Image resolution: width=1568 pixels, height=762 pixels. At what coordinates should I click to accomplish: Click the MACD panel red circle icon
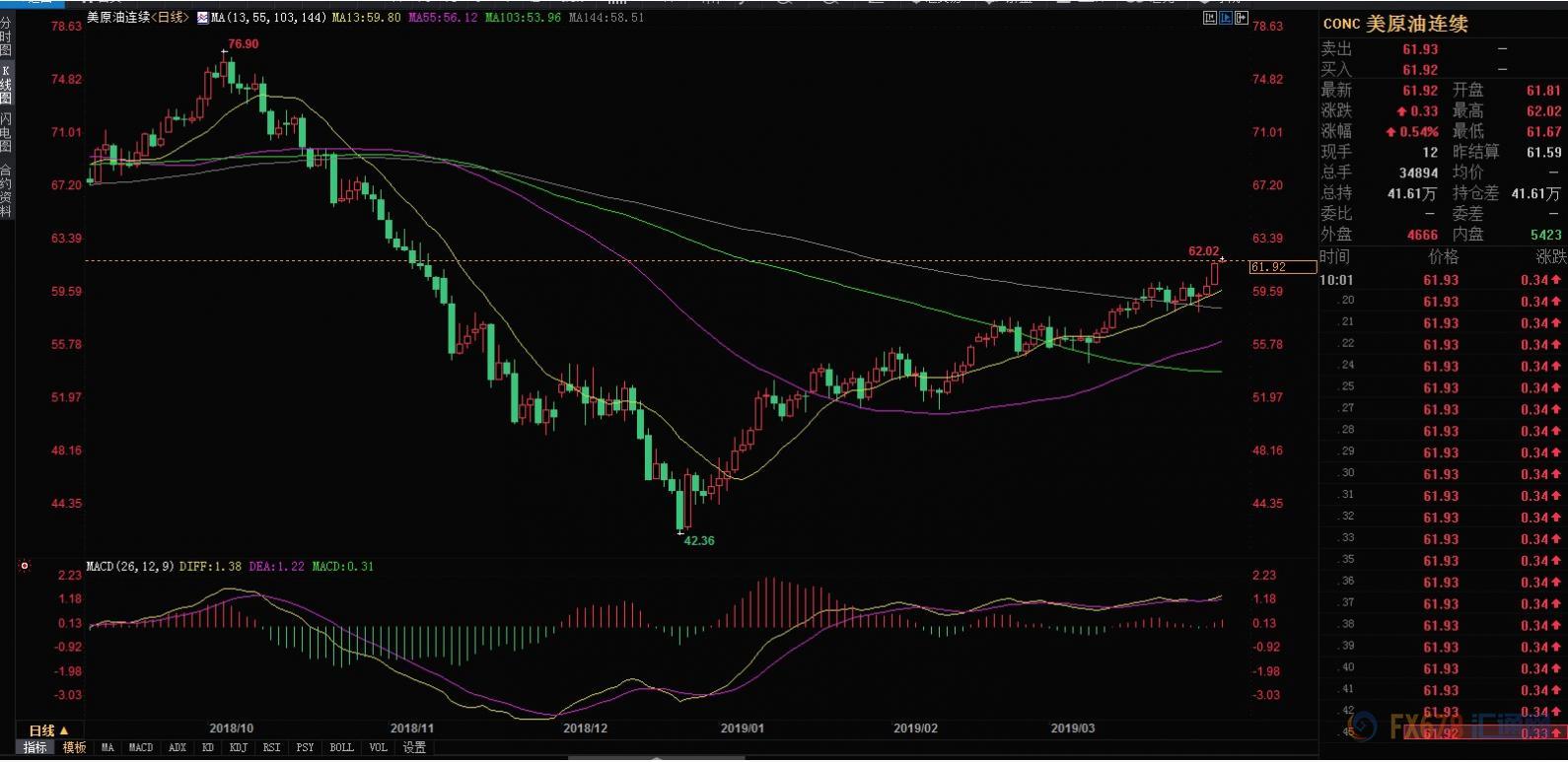tap(25, 566)
